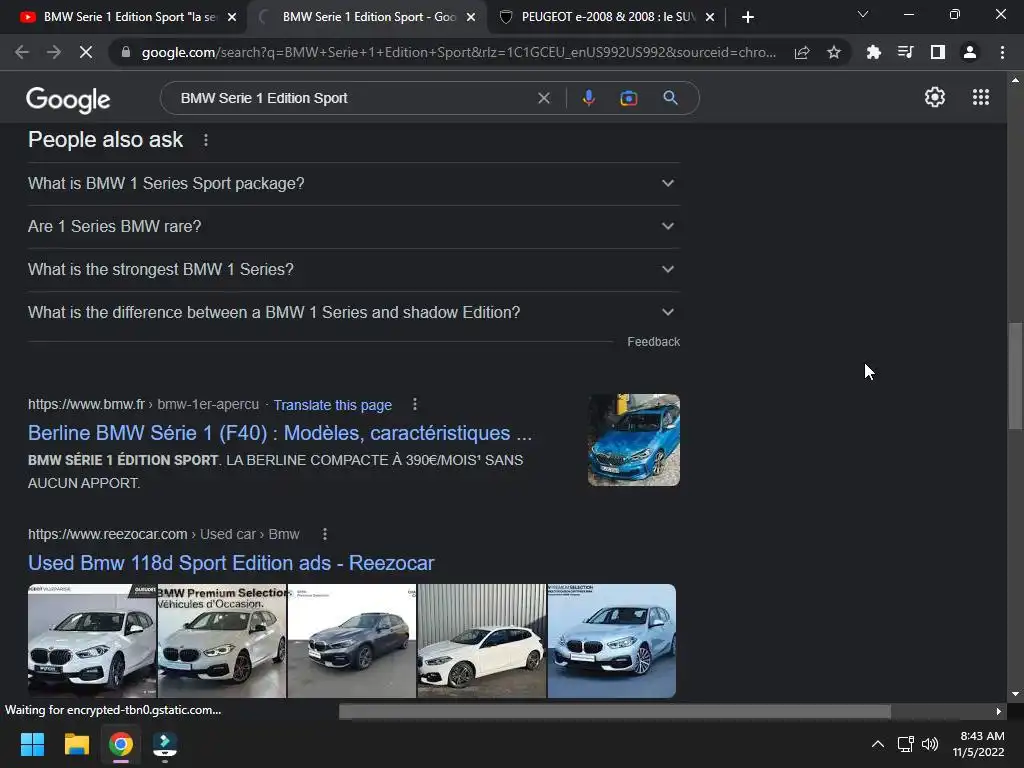Image resolution: width=1024 pixels, height=768 pixels.
Task: Click the vertical page scrollbar thumb
Action: click(x=1015, y=376)
